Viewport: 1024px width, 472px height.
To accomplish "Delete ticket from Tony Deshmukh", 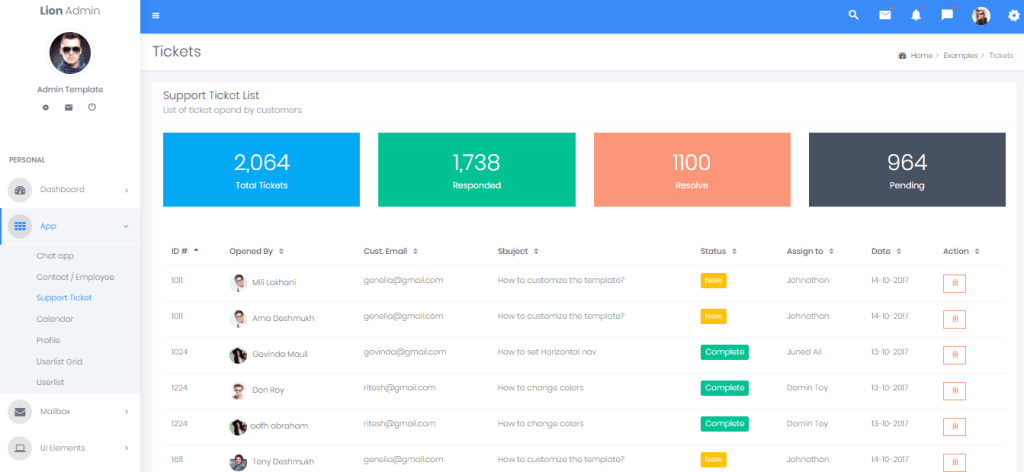I will click(954, 463).
